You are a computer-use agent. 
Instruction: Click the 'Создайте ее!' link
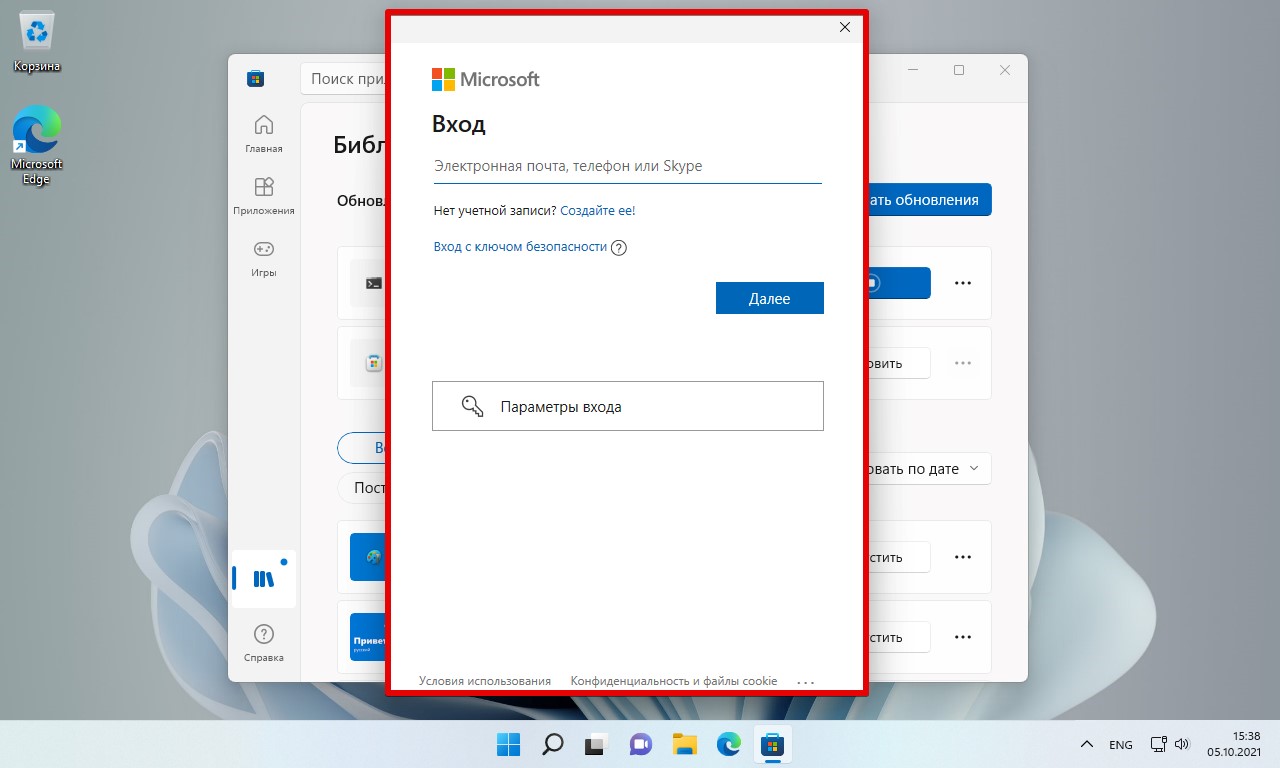[598, 211]
